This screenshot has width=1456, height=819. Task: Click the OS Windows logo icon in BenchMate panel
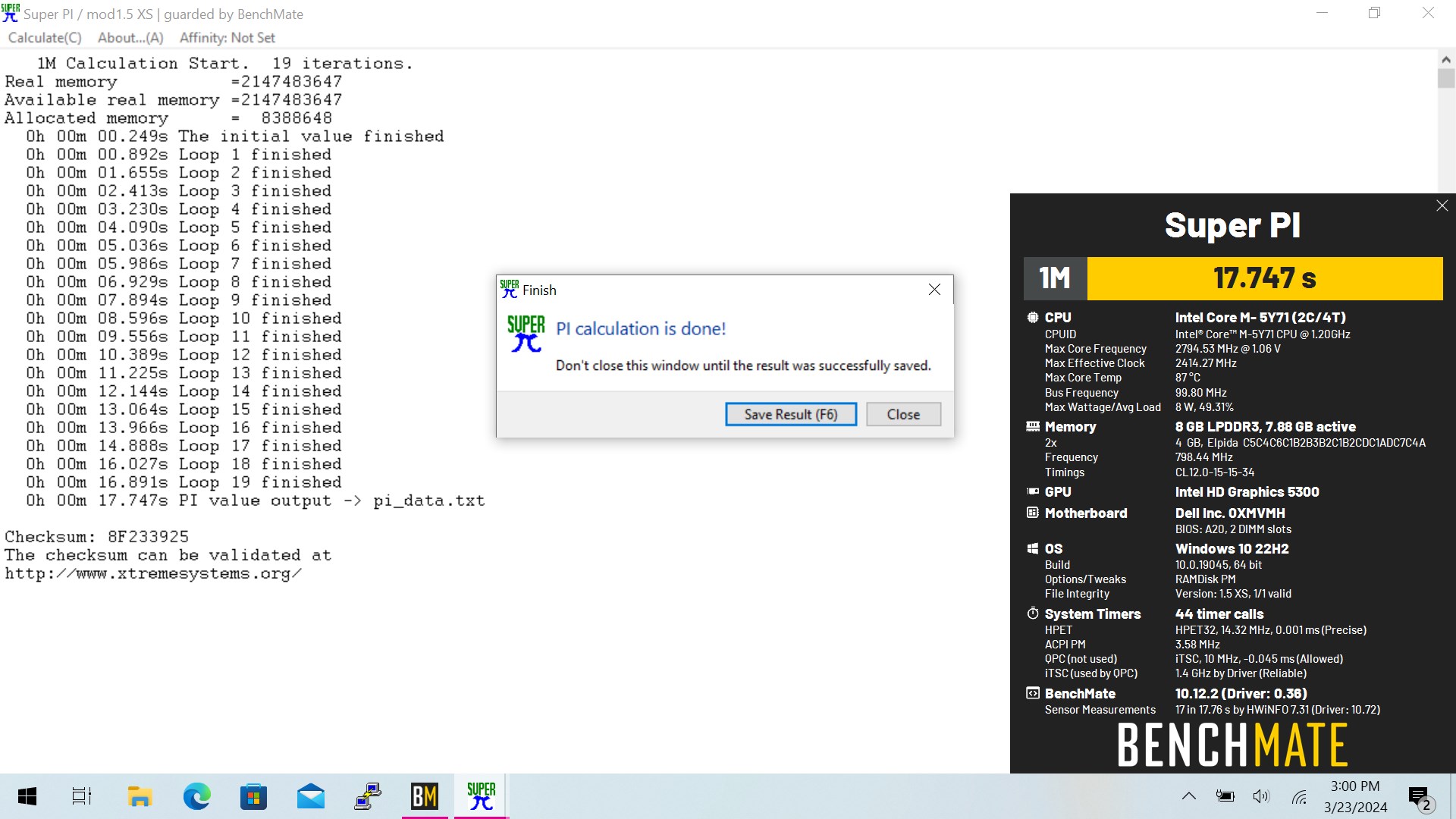(x=1032, y=548)
